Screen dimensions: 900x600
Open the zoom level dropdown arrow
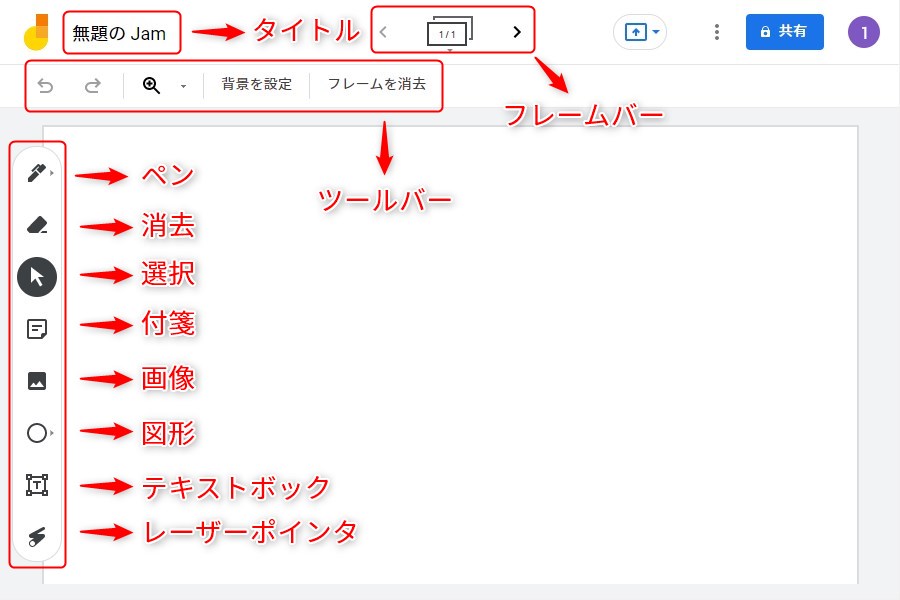click(x=183, y=86)
